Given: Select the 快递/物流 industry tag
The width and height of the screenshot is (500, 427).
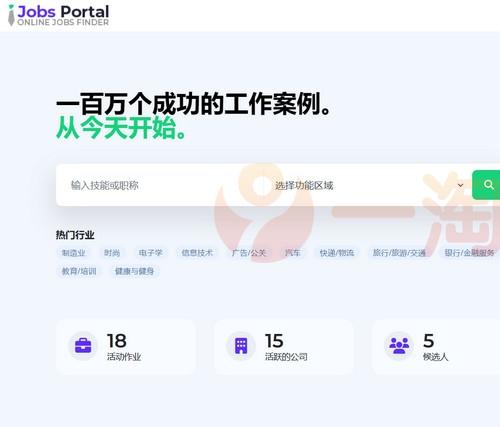Looking at the screenshot, I should [x=337, y=253].
